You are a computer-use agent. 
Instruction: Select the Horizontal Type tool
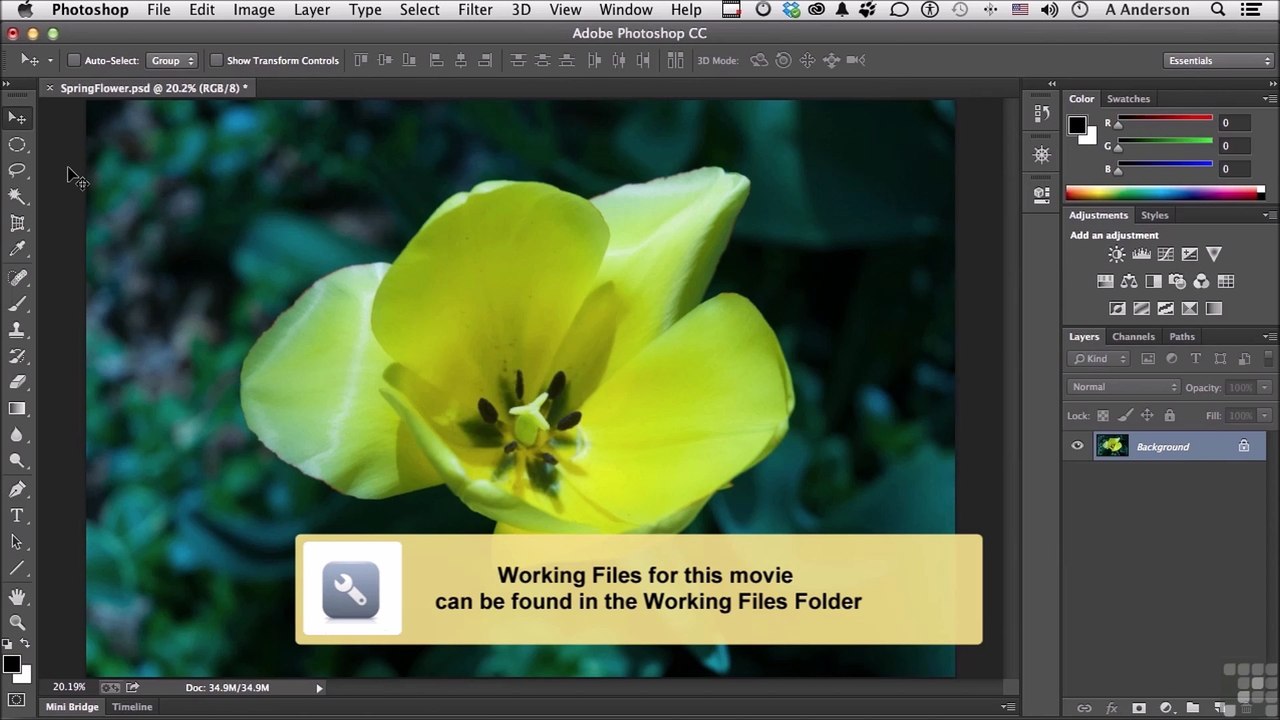17,515
